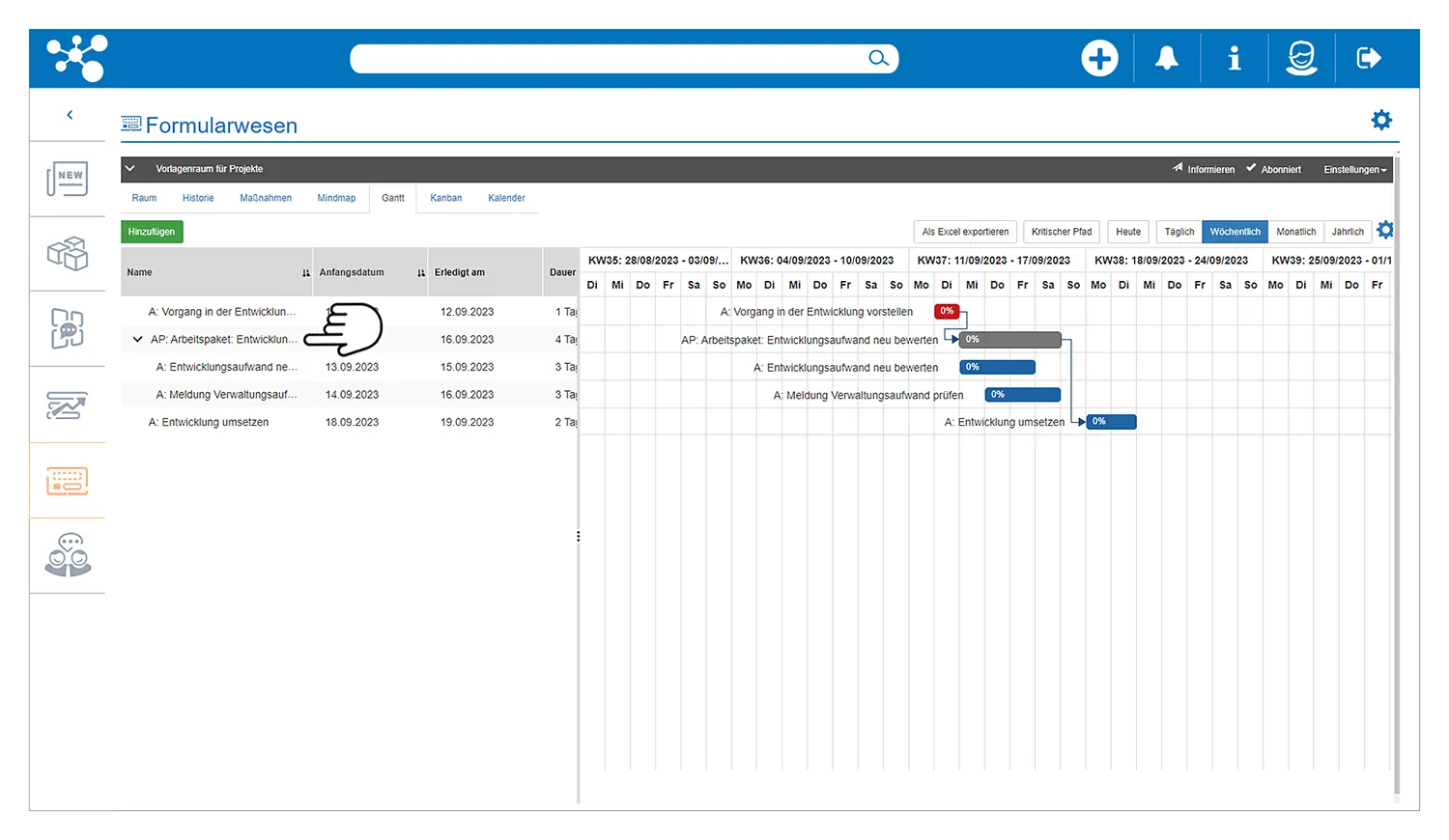1449x840 pixels.
Task: Open the NEW news sidebar icon
Action: coord(68,179)
